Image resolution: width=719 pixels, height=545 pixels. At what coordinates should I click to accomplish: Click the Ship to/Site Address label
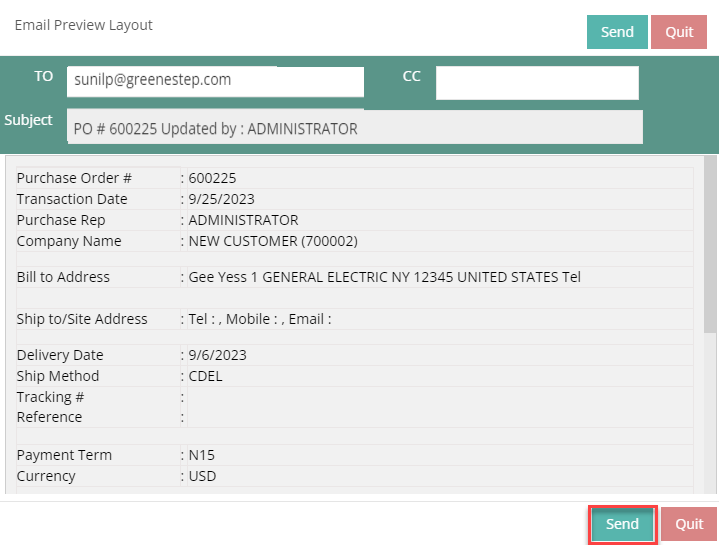tap(82, 319)
